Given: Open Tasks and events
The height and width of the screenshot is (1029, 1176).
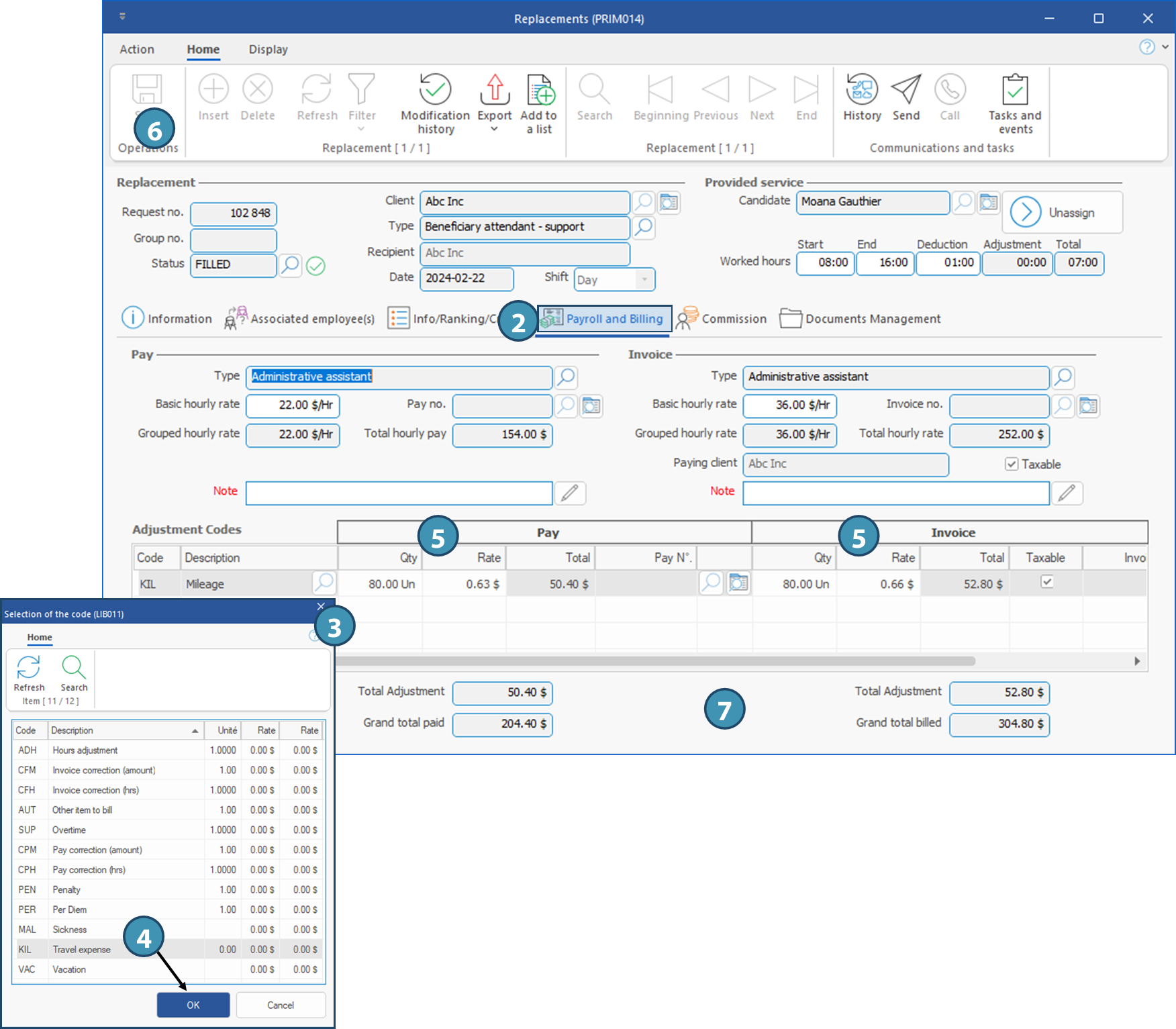Looking at the screenshot, I should coord(1014,90).
